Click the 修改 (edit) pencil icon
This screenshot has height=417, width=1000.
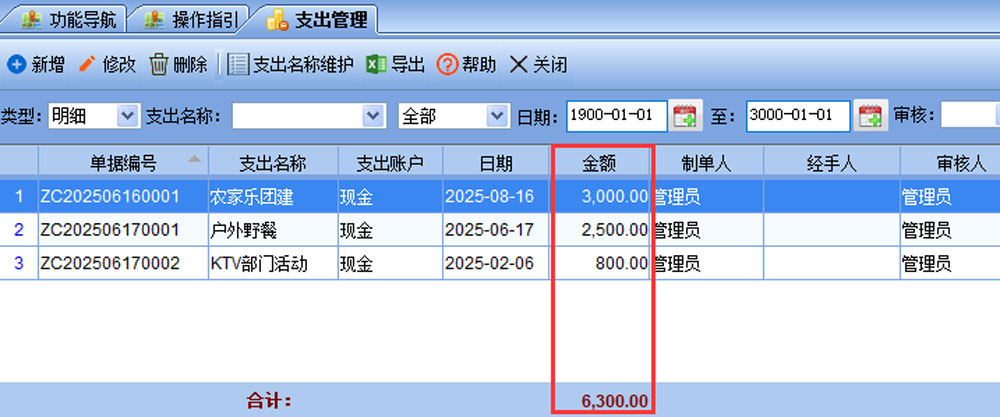87,65
